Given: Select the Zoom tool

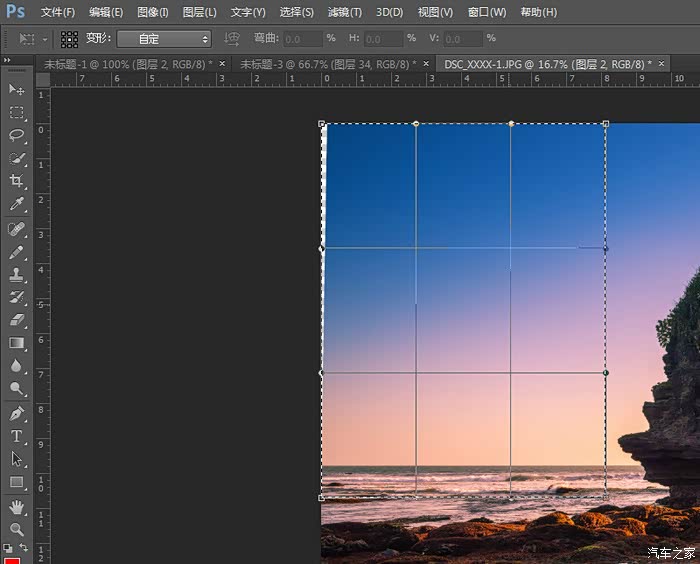Looking at the screenshot, I should tap(17, 529).
